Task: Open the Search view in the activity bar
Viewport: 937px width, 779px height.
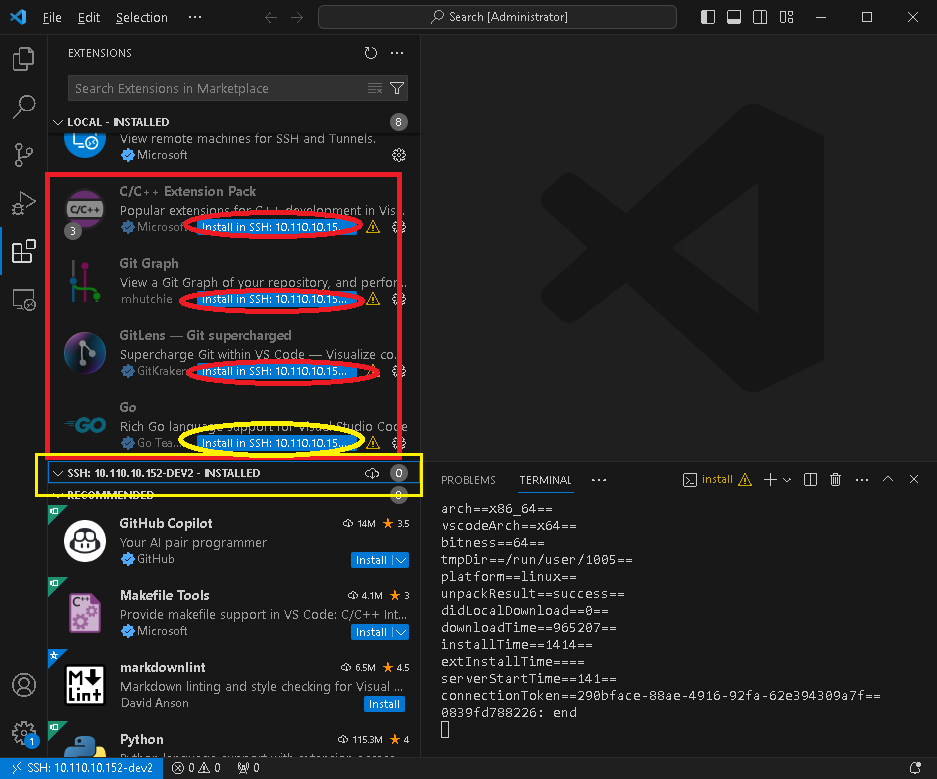Action: point(24,107)
